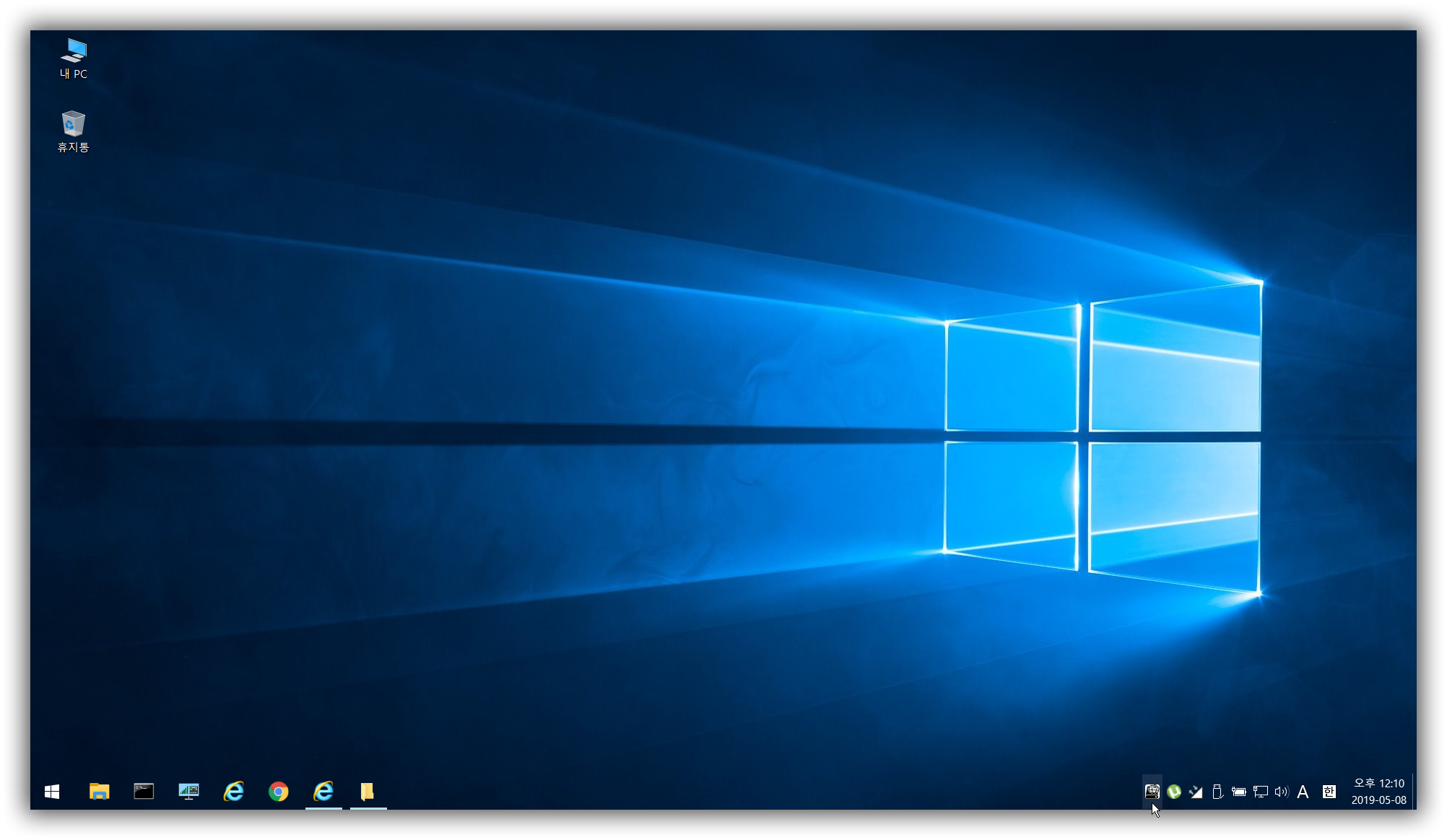
Task: Launch the first Internet Explorer taskbar icon
Action: click(x=234, y=792)
